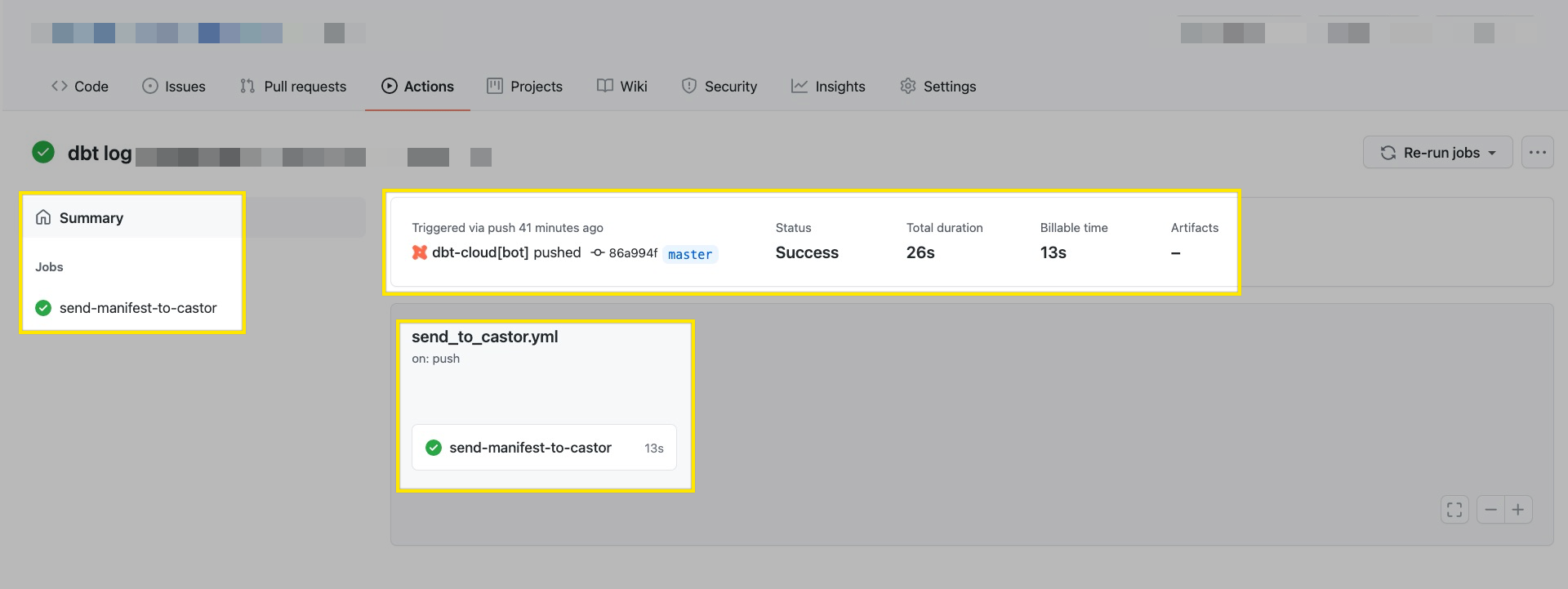Viewport: 1568px width, 589px height.
Task: Open send-manifest-to-castor job in sidebar
Action: pyautogui.click(x=137, y=308)
